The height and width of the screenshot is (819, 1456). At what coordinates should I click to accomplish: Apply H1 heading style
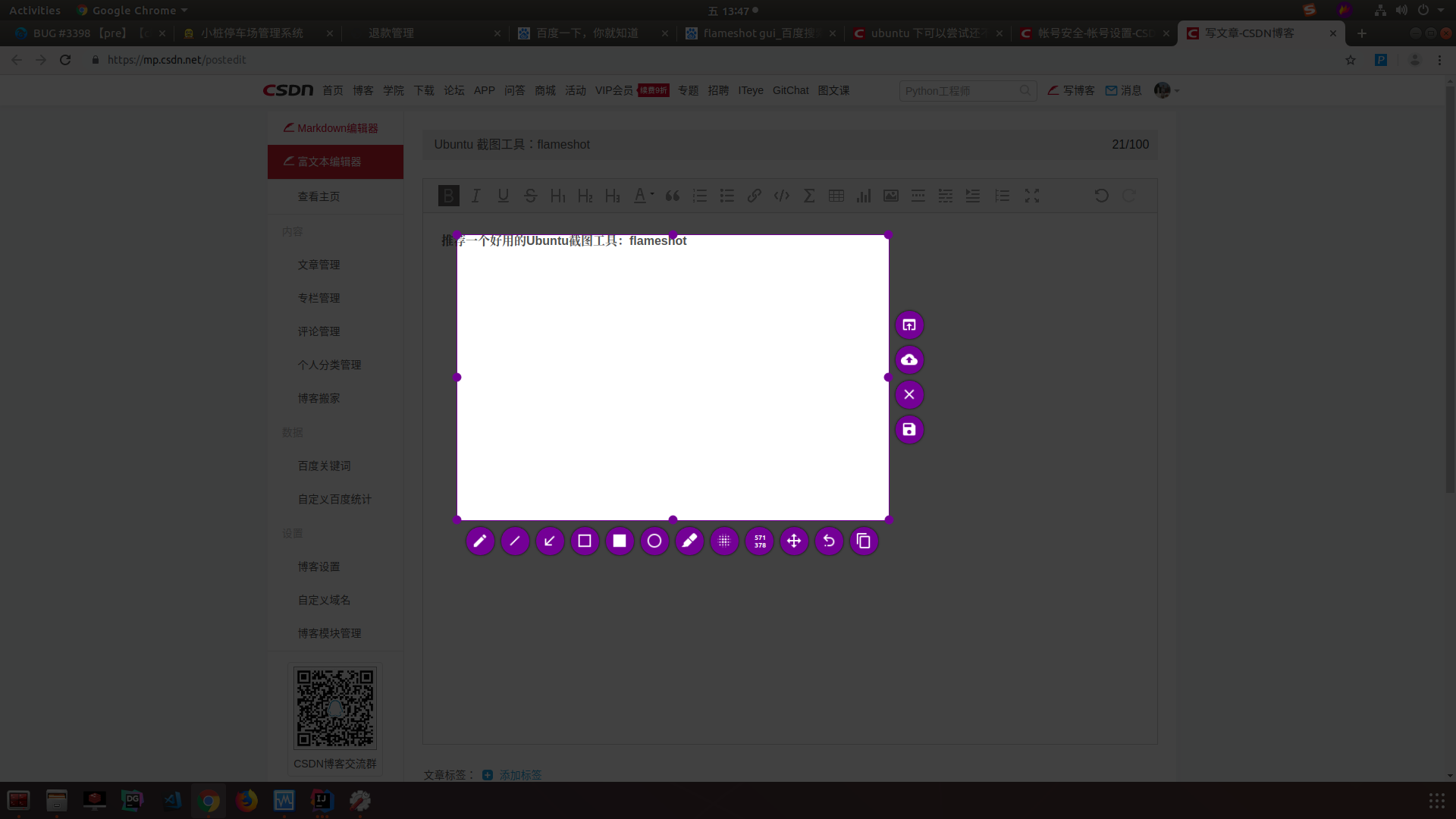click(557, 196)
